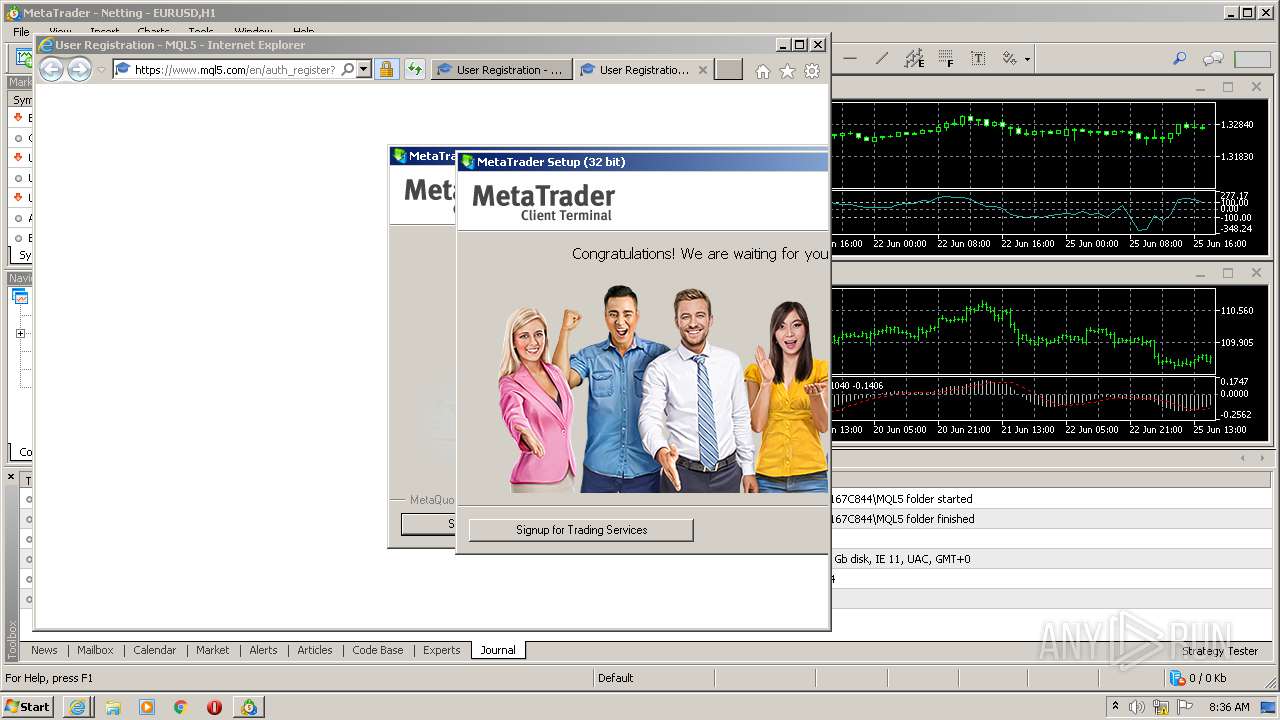Click the IE refresh button
Viewport: 1280px width, 720px height.
coord(415,70)
